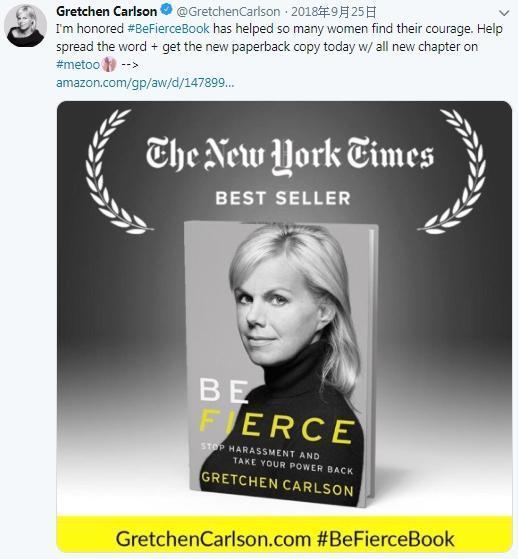This screenshot has width=518, height=559.
Task: Click the yellow FIERCE title on the book
Action: coord(277,427)
